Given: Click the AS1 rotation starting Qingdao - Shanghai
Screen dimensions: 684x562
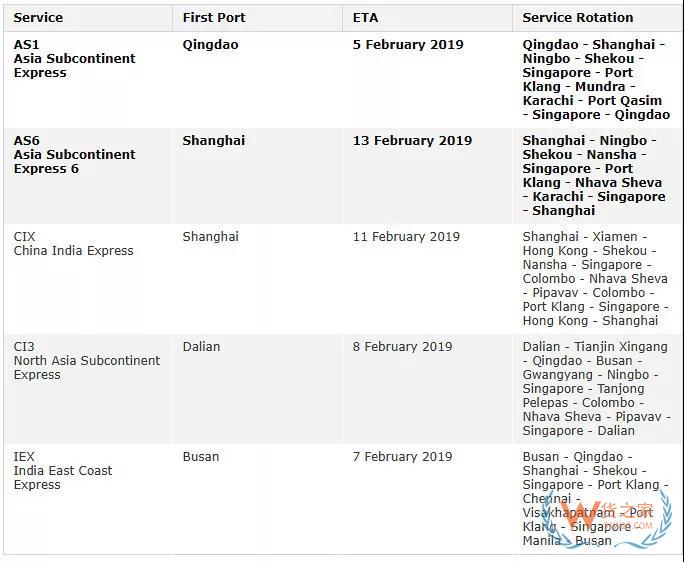Looking at the screenshot, I should click(x=596, y=79).
